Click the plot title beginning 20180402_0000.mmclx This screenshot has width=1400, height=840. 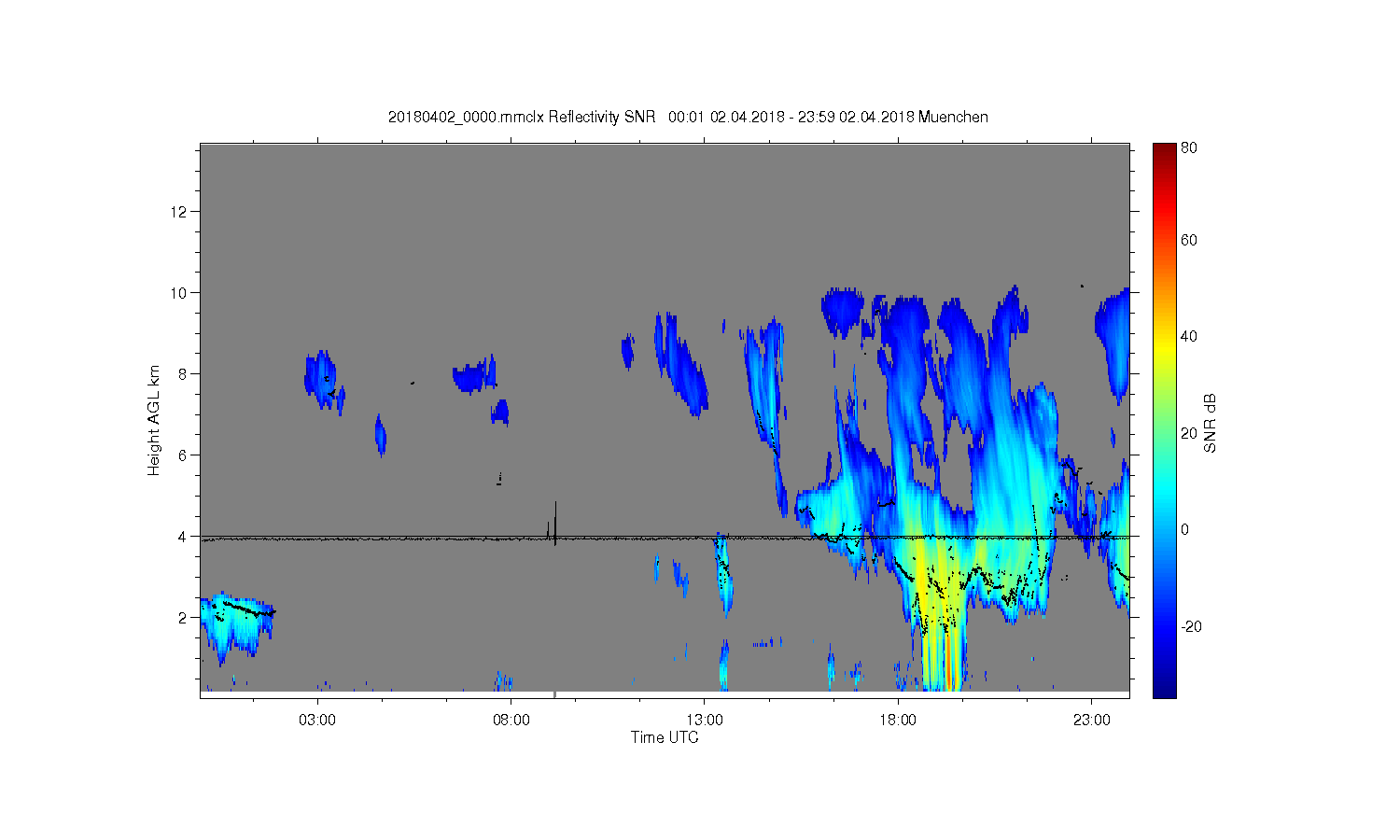coord(688,117)
